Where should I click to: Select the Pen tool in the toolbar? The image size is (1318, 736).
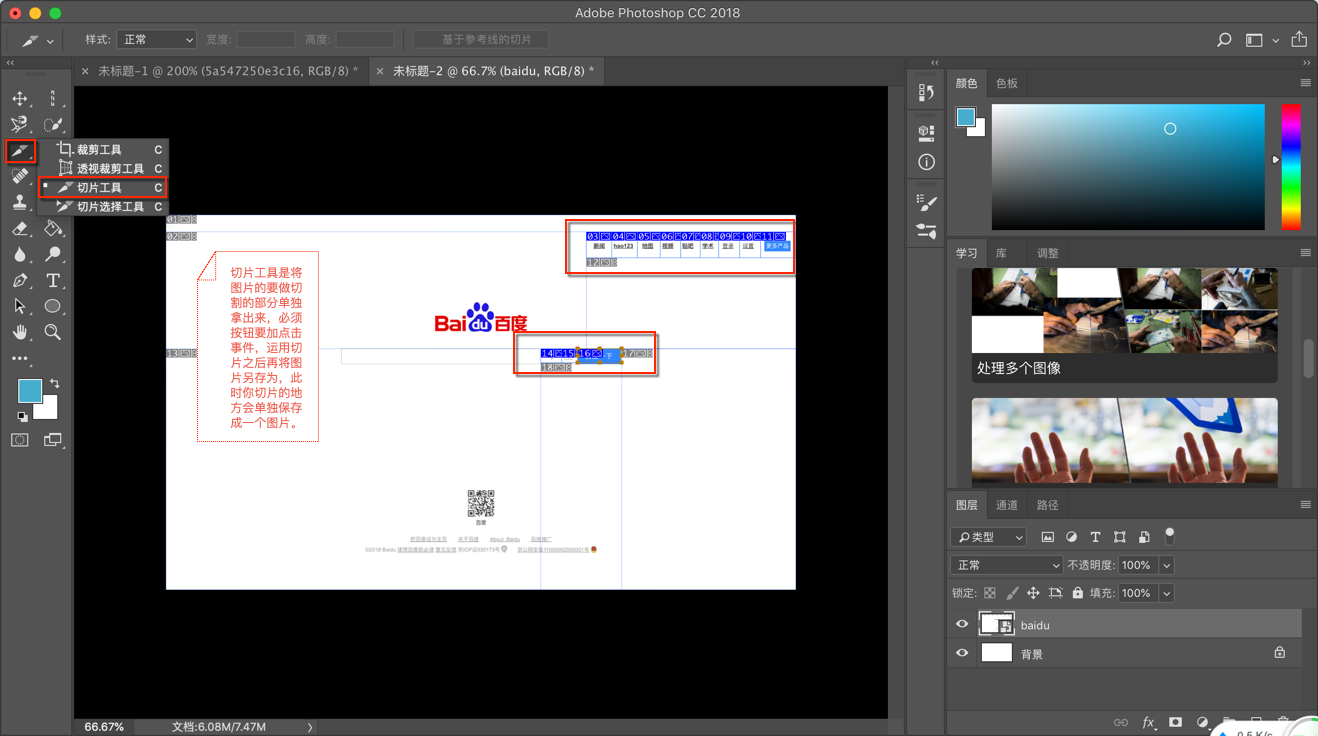20,281
